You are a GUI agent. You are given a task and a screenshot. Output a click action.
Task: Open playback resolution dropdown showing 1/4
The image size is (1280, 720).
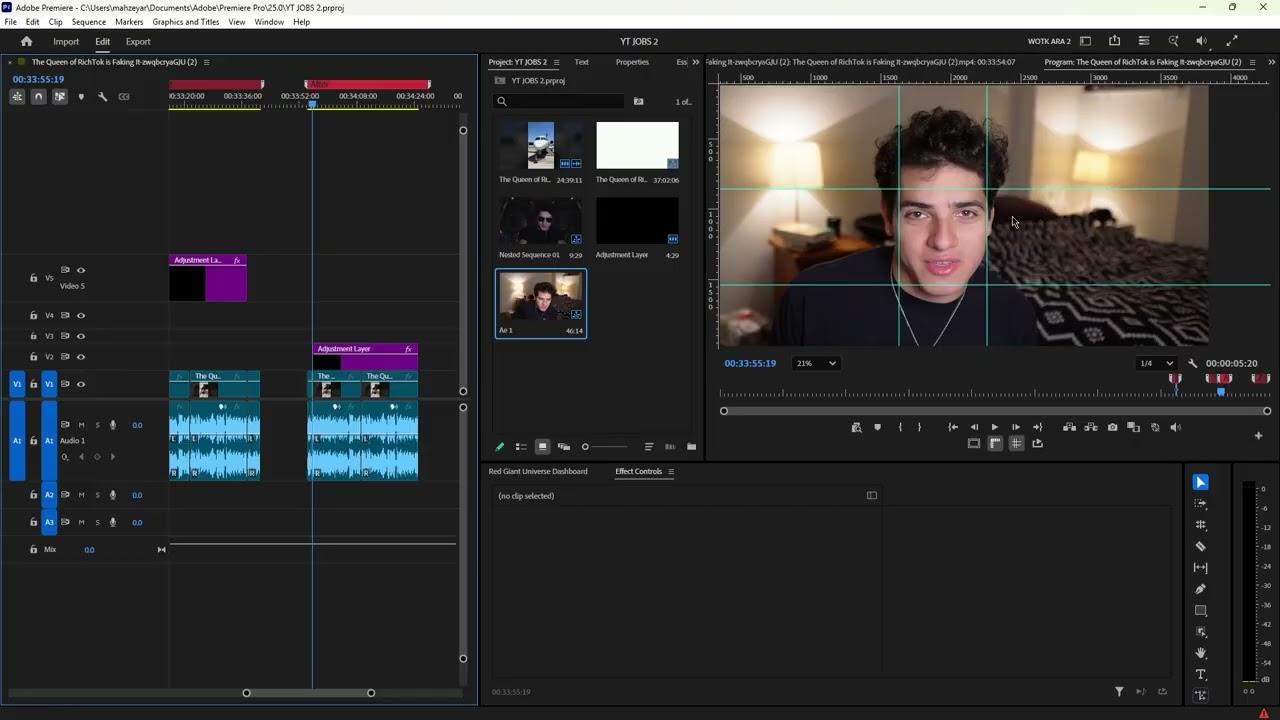[x=1156, y=363]
